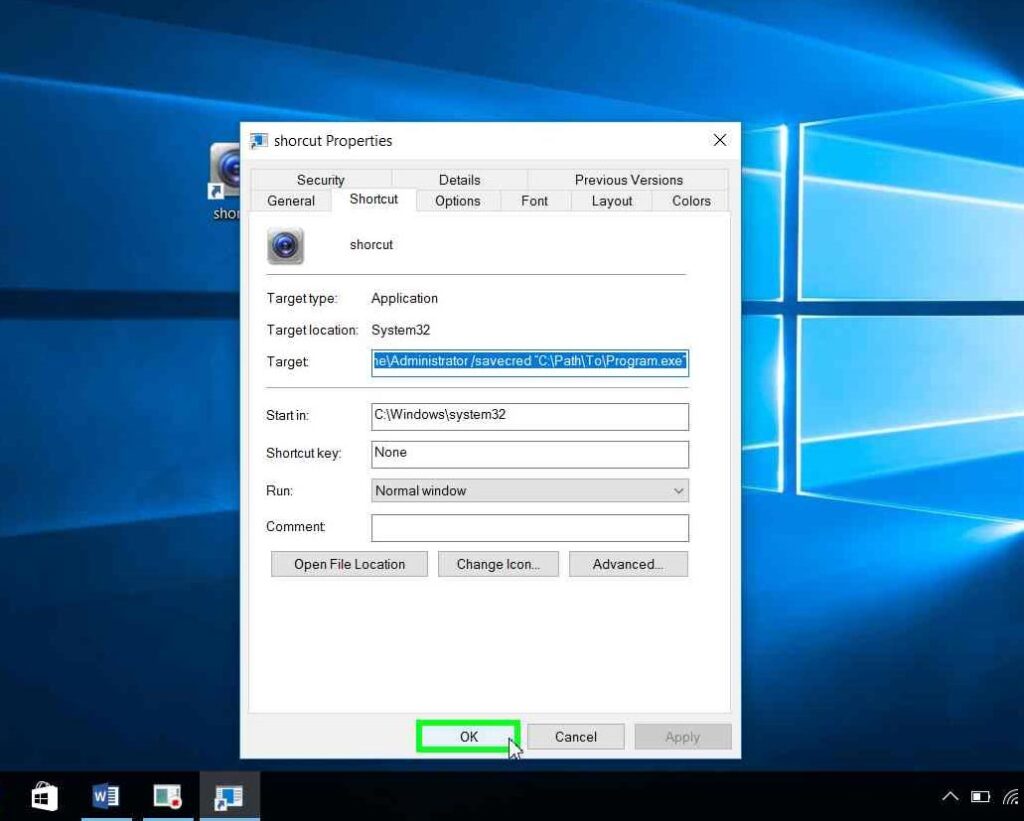
Task: Open the Wi-Fi network icon
Action: [1013, 797]
